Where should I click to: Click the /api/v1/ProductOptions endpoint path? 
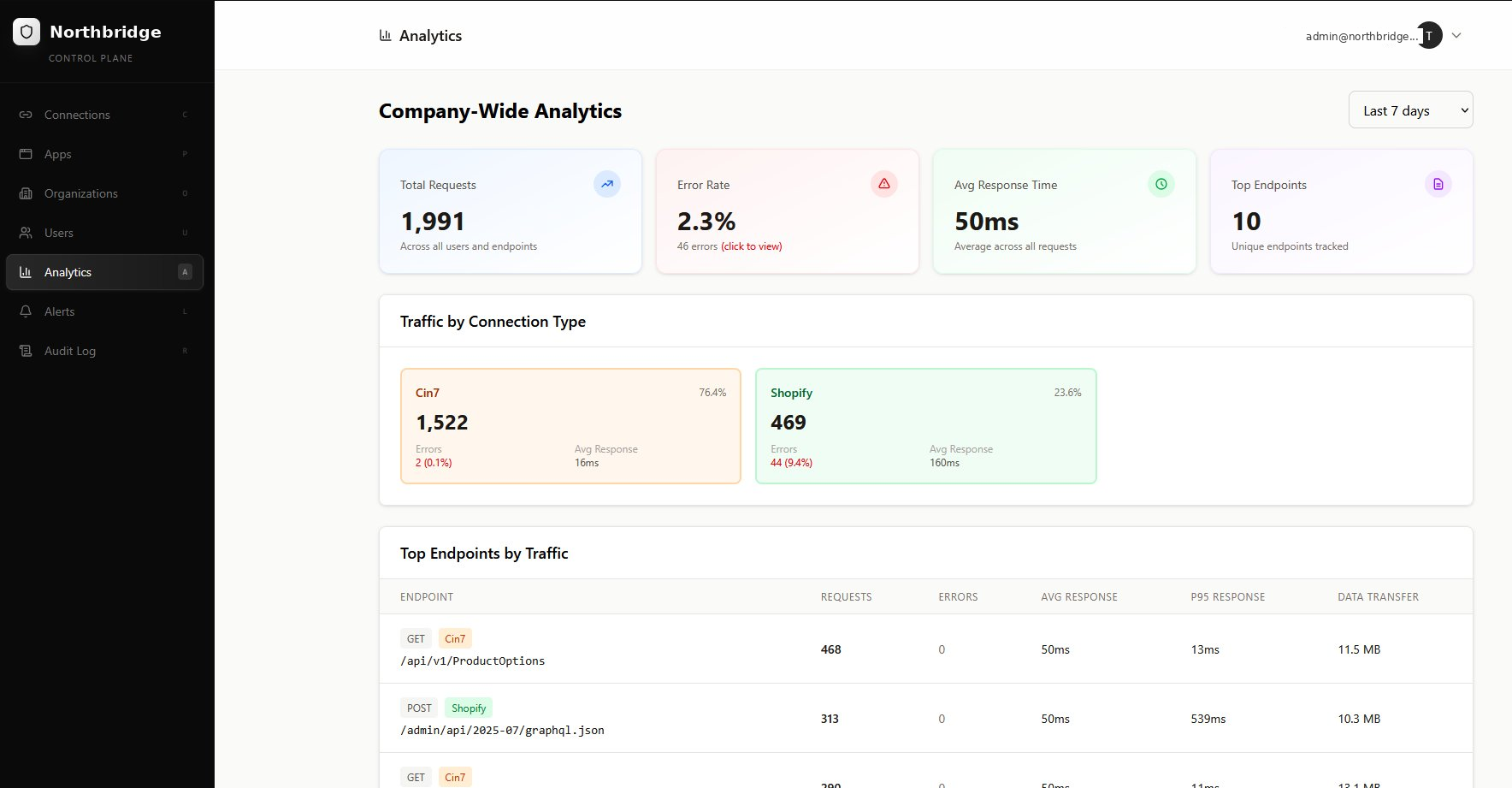[x=473, y=661]
